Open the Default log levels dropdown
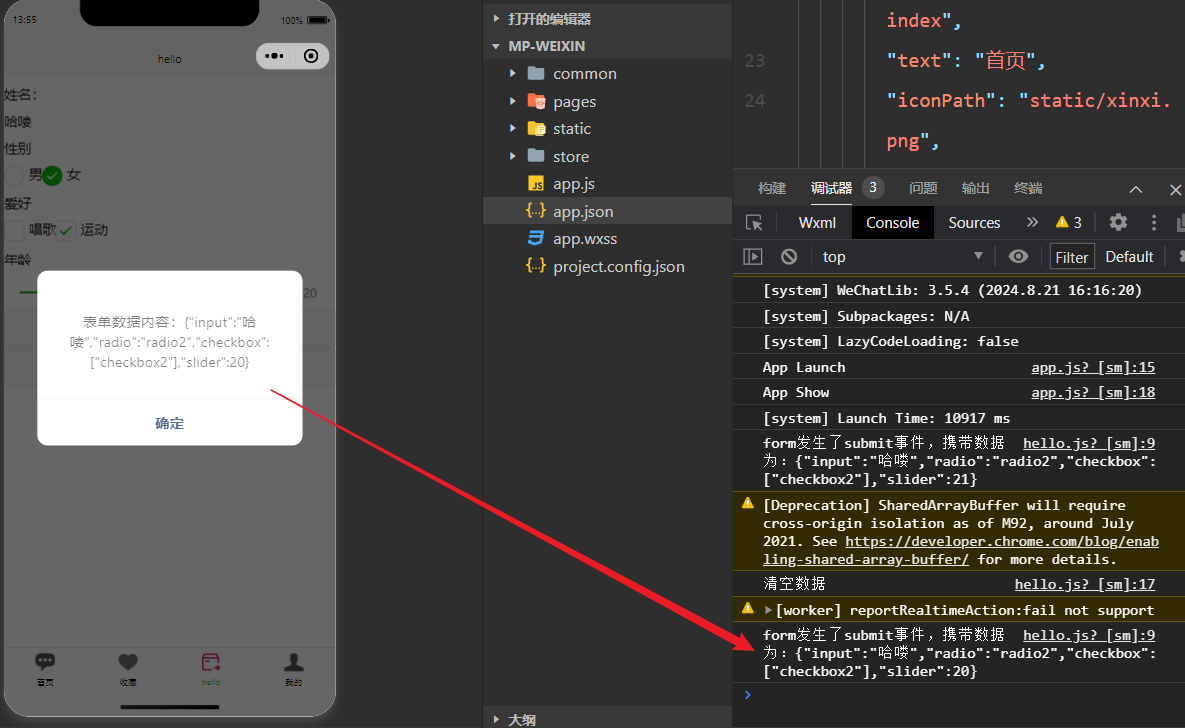The height and width of the screenshot is (728, 1185). [1129, 257]
